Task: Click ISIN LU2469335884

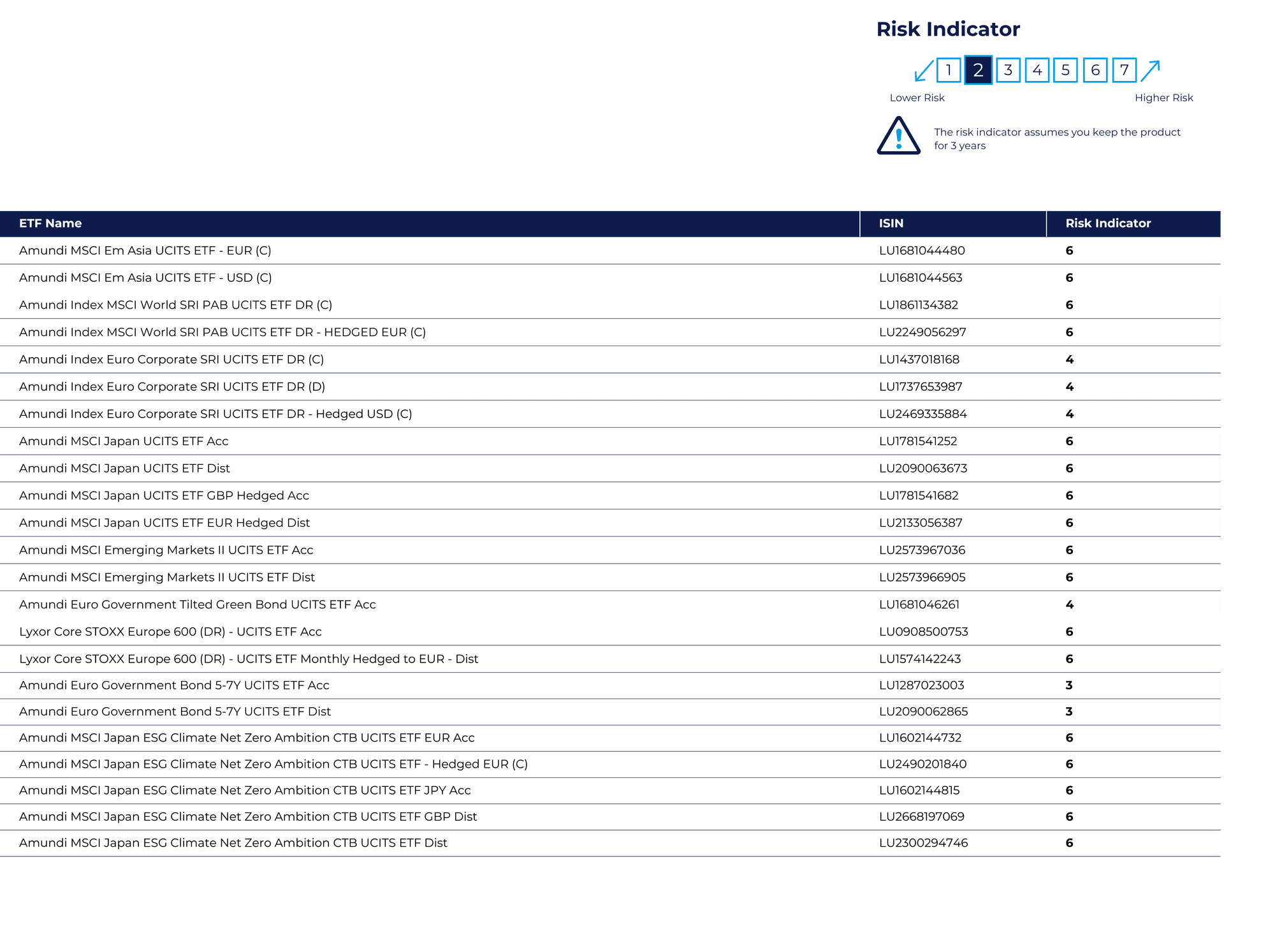Action: (x=923, y=414)
